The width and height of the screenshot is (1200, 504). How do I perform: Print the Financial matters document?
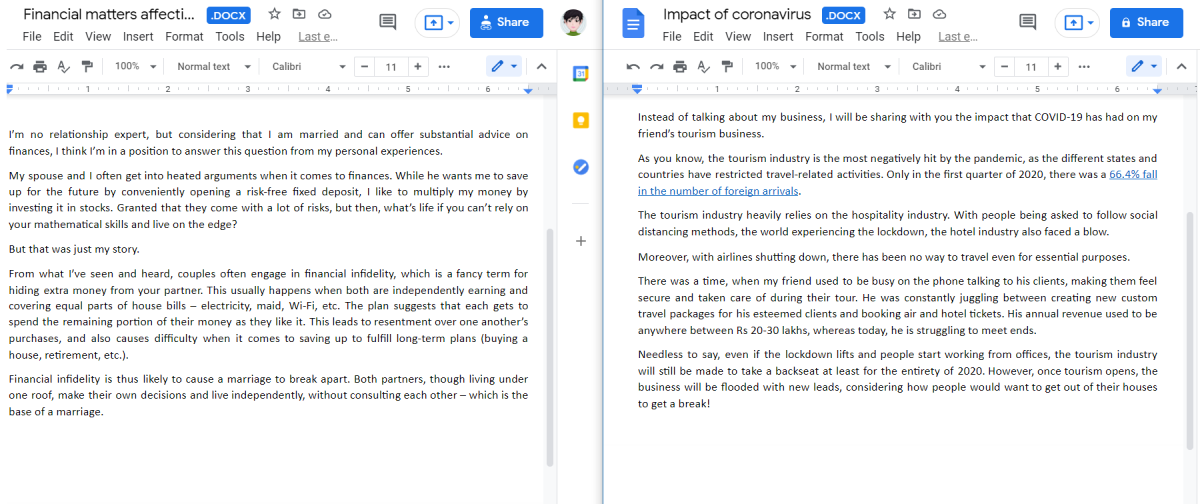tap(40, 67)
